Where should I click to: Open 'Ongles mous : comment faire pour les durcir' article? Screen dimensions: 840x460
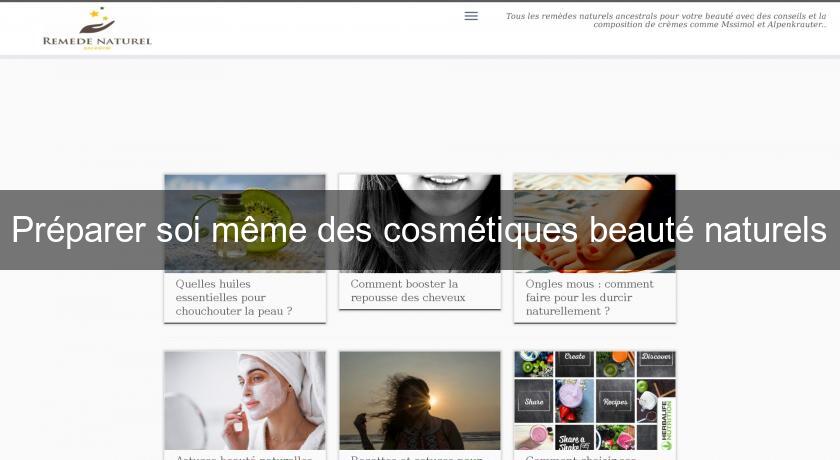tap(589, 297)
